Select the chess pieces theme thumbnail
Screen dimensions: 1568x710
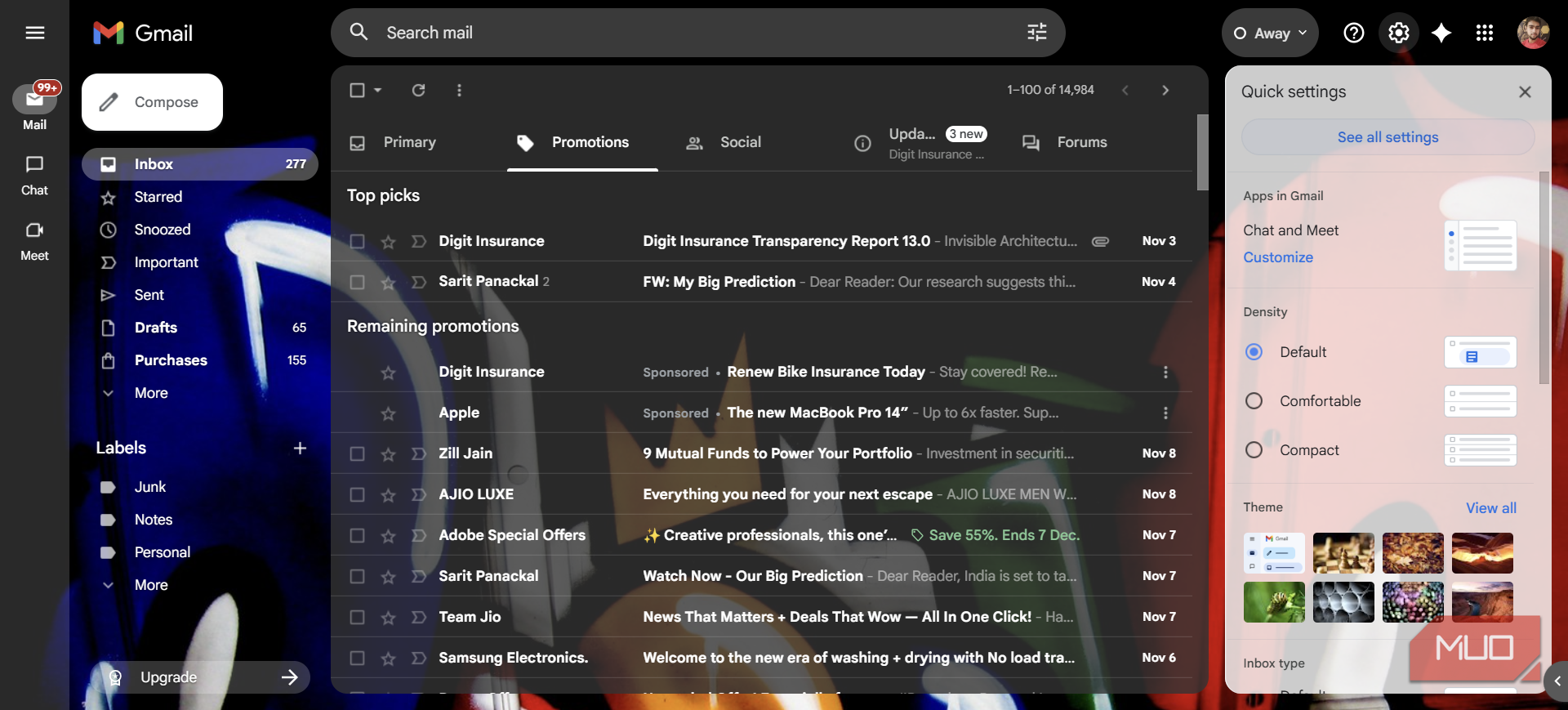click(x=1343, y=553)
